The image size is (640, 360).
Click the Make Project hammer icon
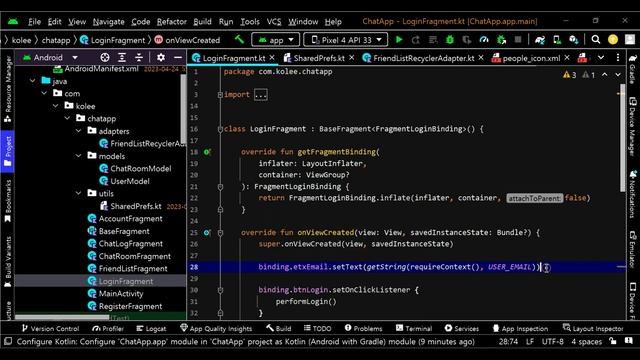239,40
